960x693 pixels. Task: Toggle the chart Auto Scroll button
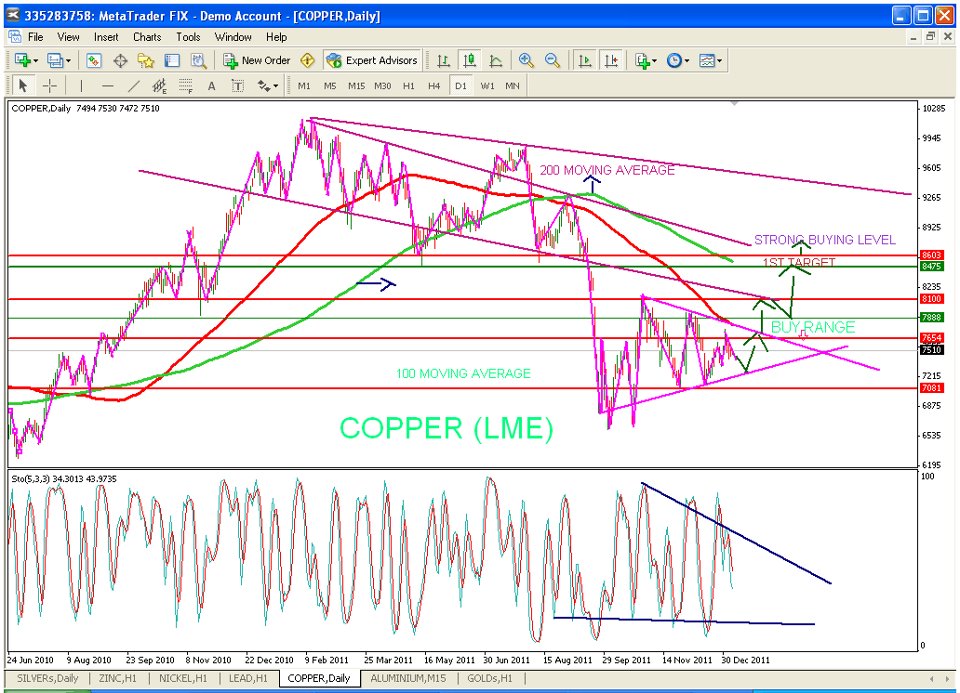pos(584,61)
